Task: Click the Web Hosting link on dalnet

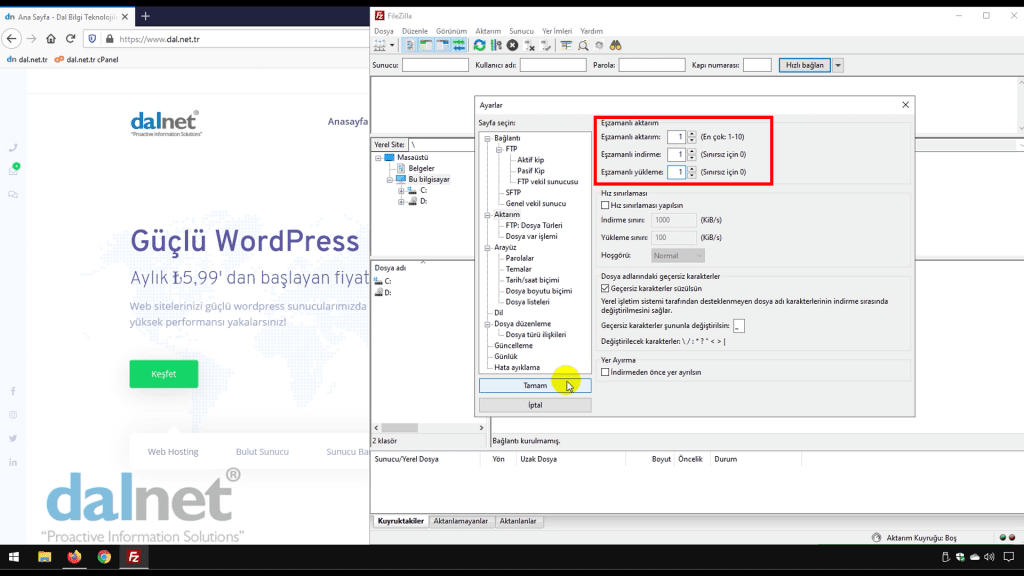Action: pyautogui.click(x=173, y=451)
